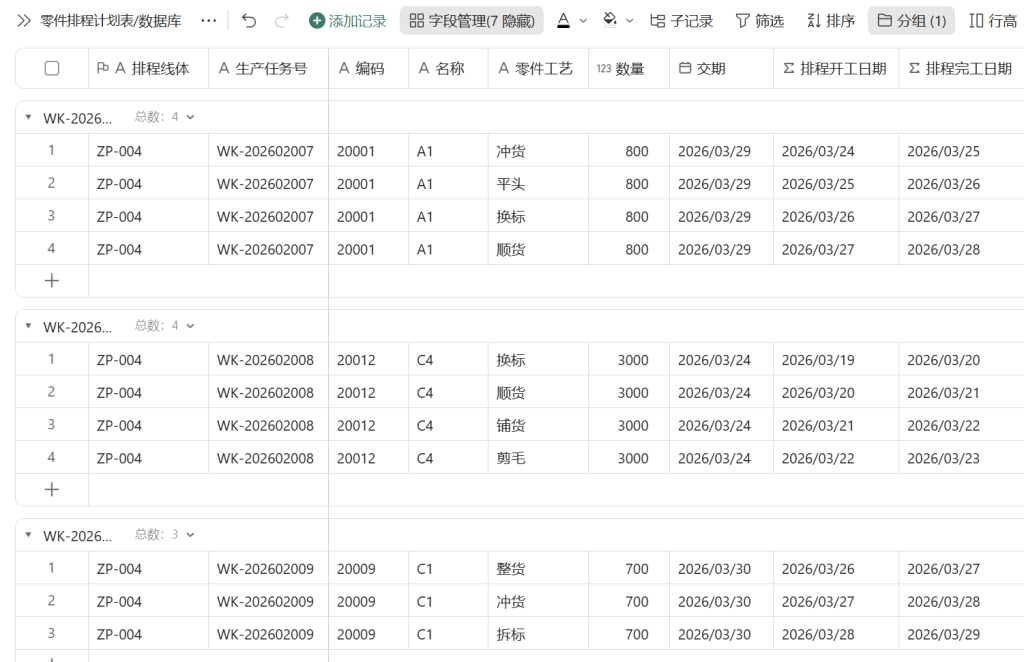This screenshot has width=1024, height=662.
Task: Select the 数量 column header
Action: click(x=628, y=68)
